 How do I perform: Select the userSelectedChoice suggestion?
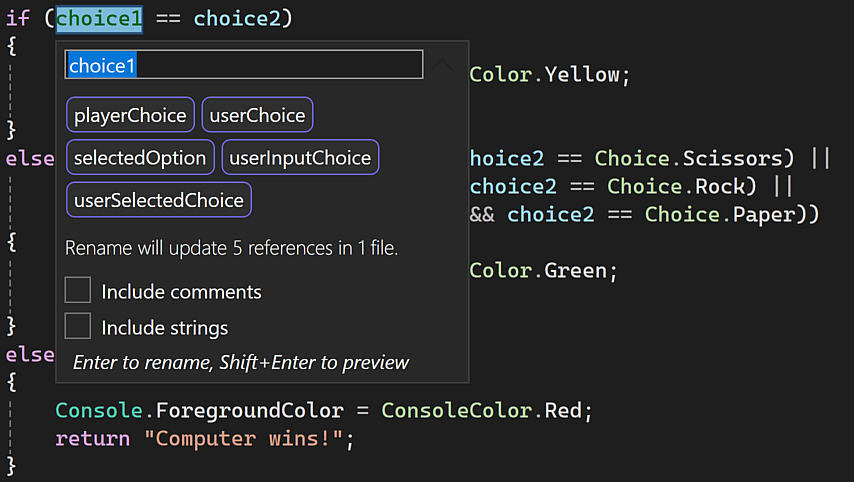tap(159, 200)
